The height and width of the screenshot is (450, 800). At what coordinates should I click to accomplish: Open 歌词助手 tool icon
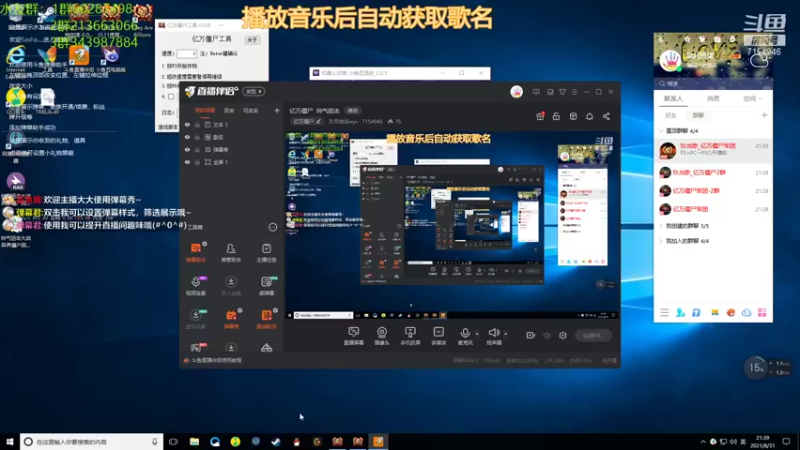[266, 318]
